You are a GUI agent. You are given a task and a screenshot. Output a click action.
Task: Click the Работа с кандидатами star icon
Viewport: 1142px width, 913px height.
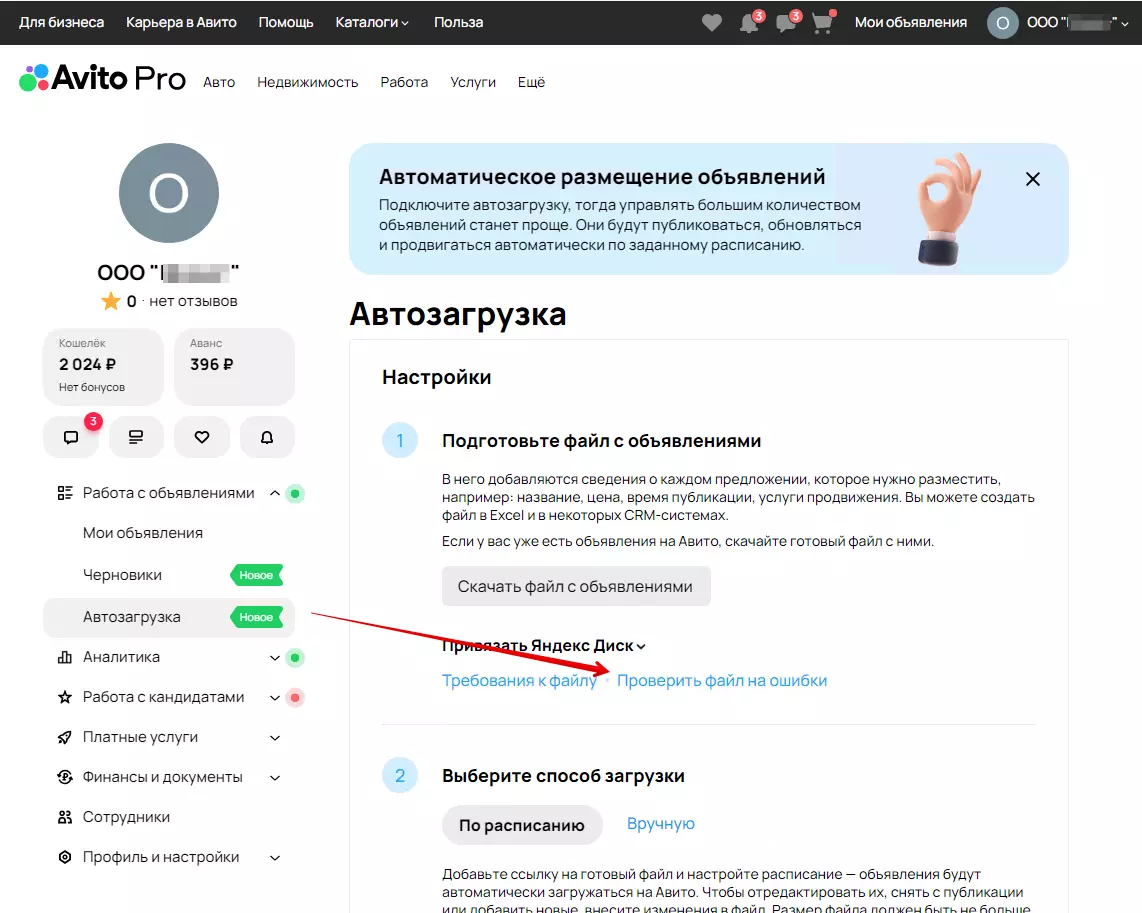point(65,697)
